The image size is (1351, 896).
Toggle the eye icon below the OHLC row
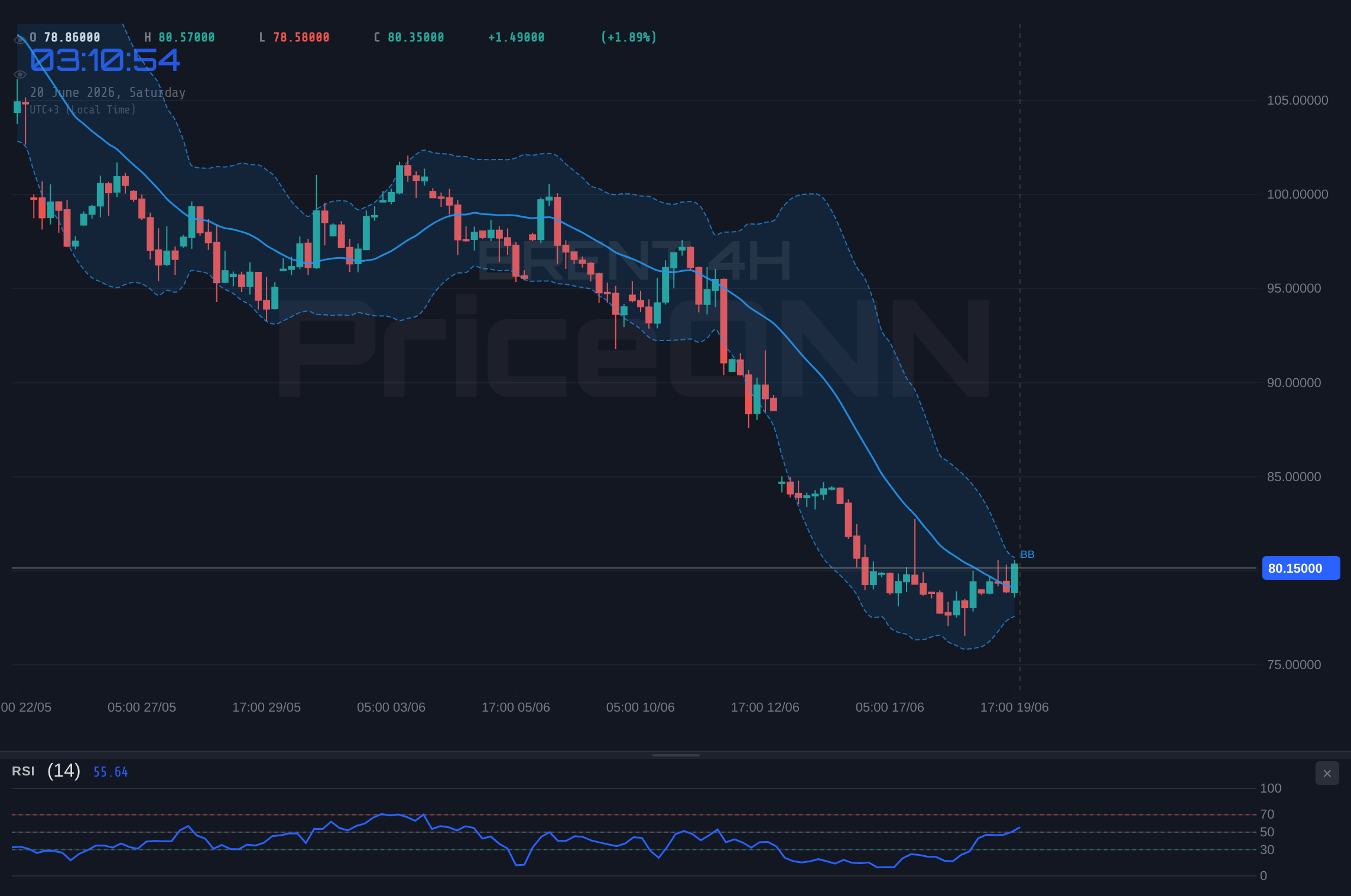(20, 74)
